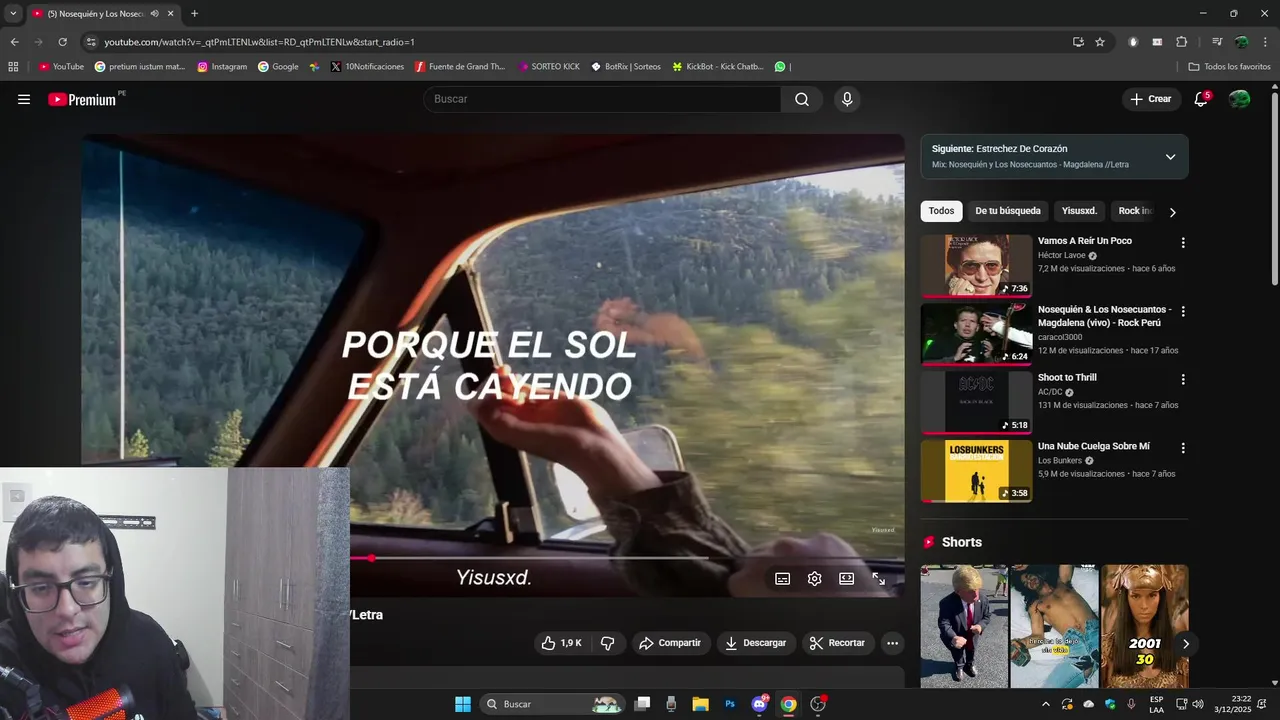Open options for Magdalena (vivo) video
Viewport: 1280px width, 720px height.
click(x=1183, y=311)
